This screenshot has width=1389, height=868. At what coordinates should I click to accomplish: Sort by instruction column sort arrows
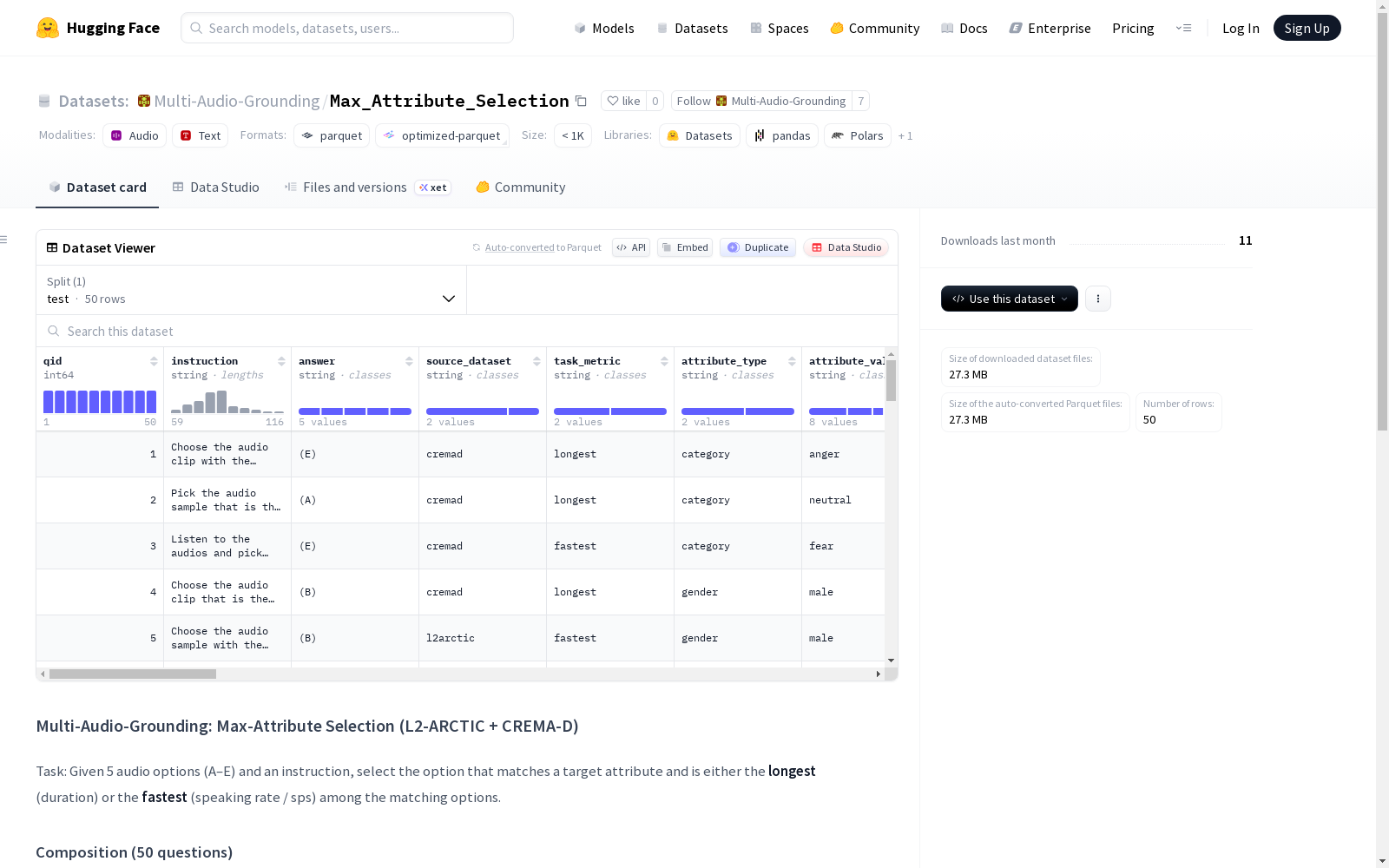click(281, 361)
